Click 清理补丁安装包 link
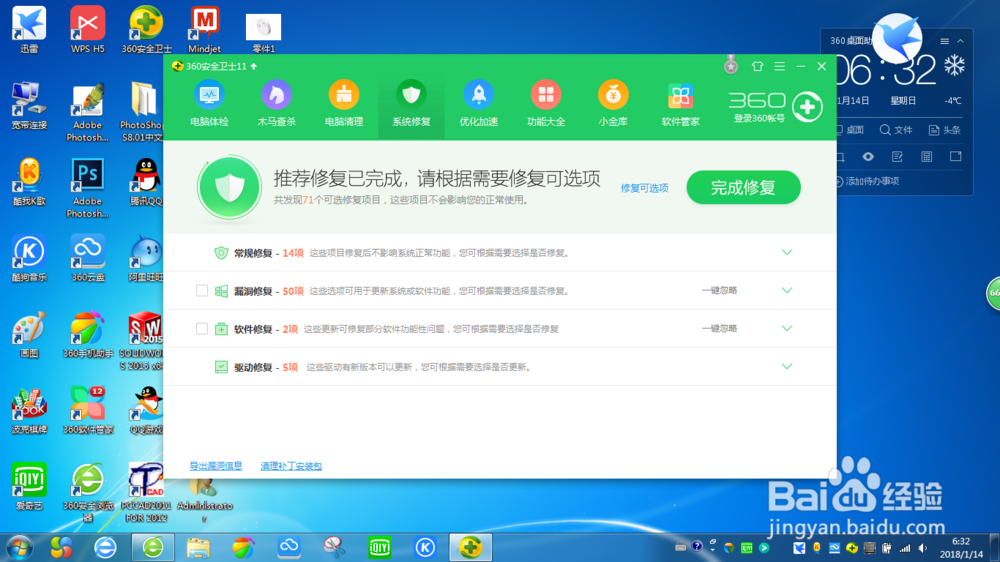1000x562 pixels. coord(291,466)
